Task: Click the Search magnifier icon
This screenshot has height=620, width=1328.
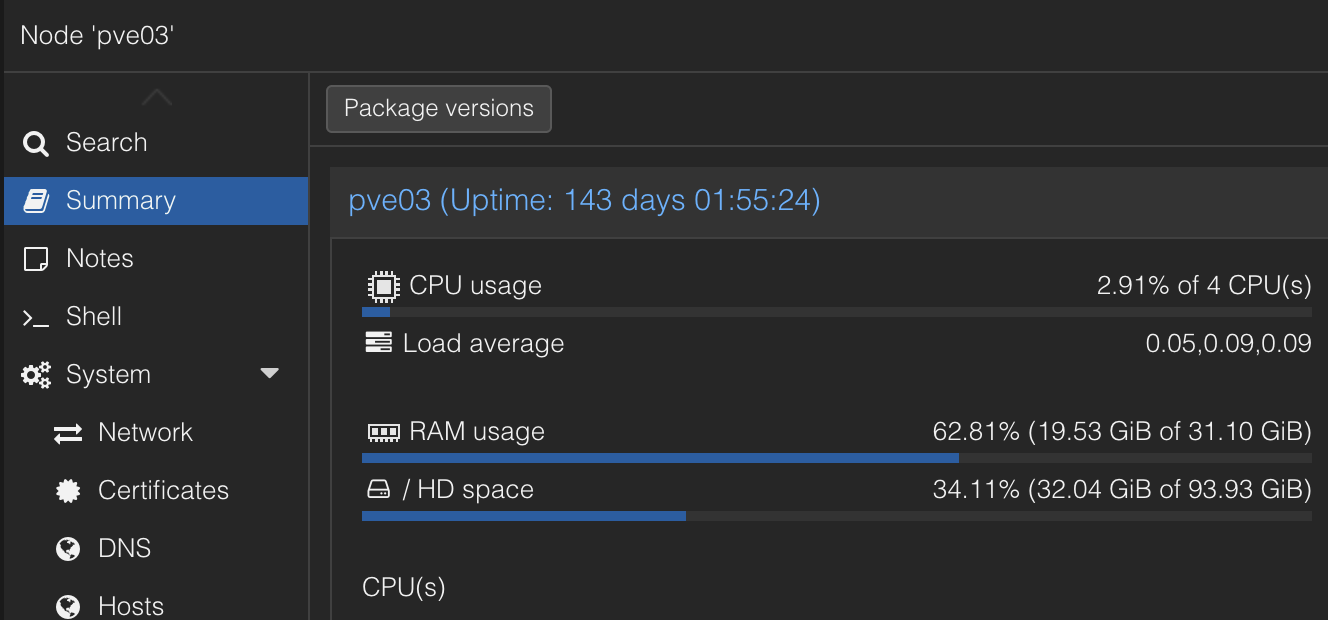Action: (36, 144)
